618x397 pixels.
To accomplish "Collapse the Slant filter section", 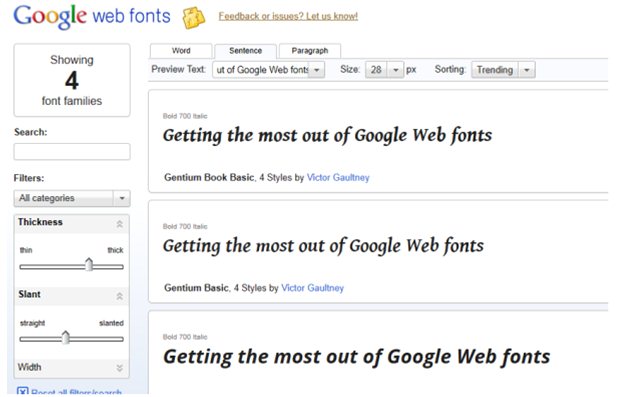I will (120, 296).
